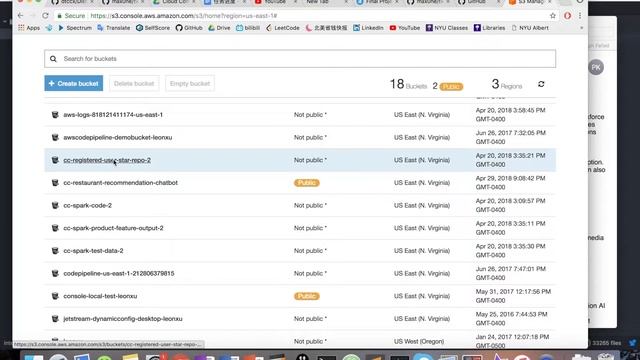Filter by the Public badge in the header
This screenshot has height=360, width=640.
(451, 87)
